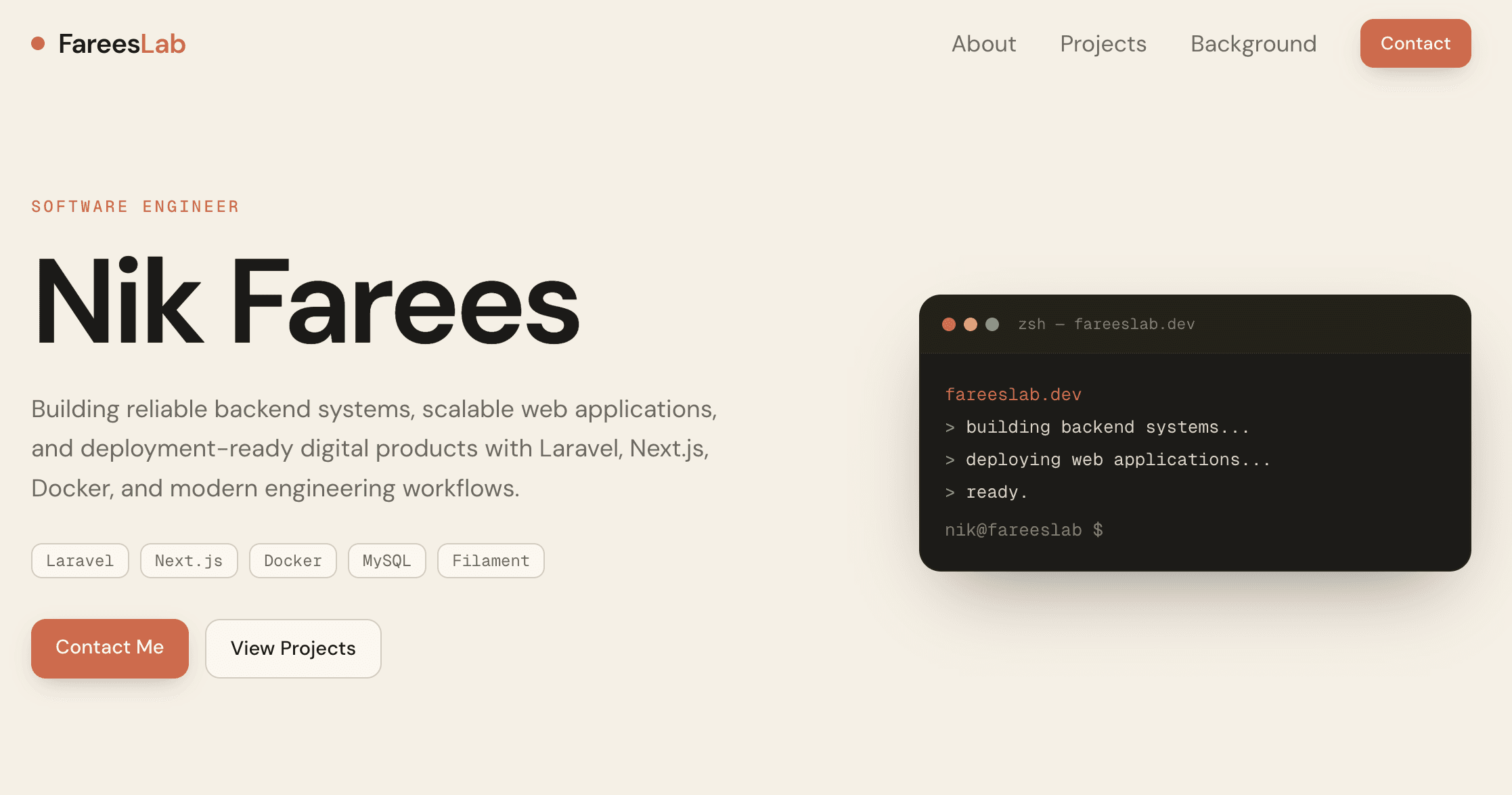Select the Next.js tag
The width and height of the screenshot is (1512, 795).
click(189, 561)
